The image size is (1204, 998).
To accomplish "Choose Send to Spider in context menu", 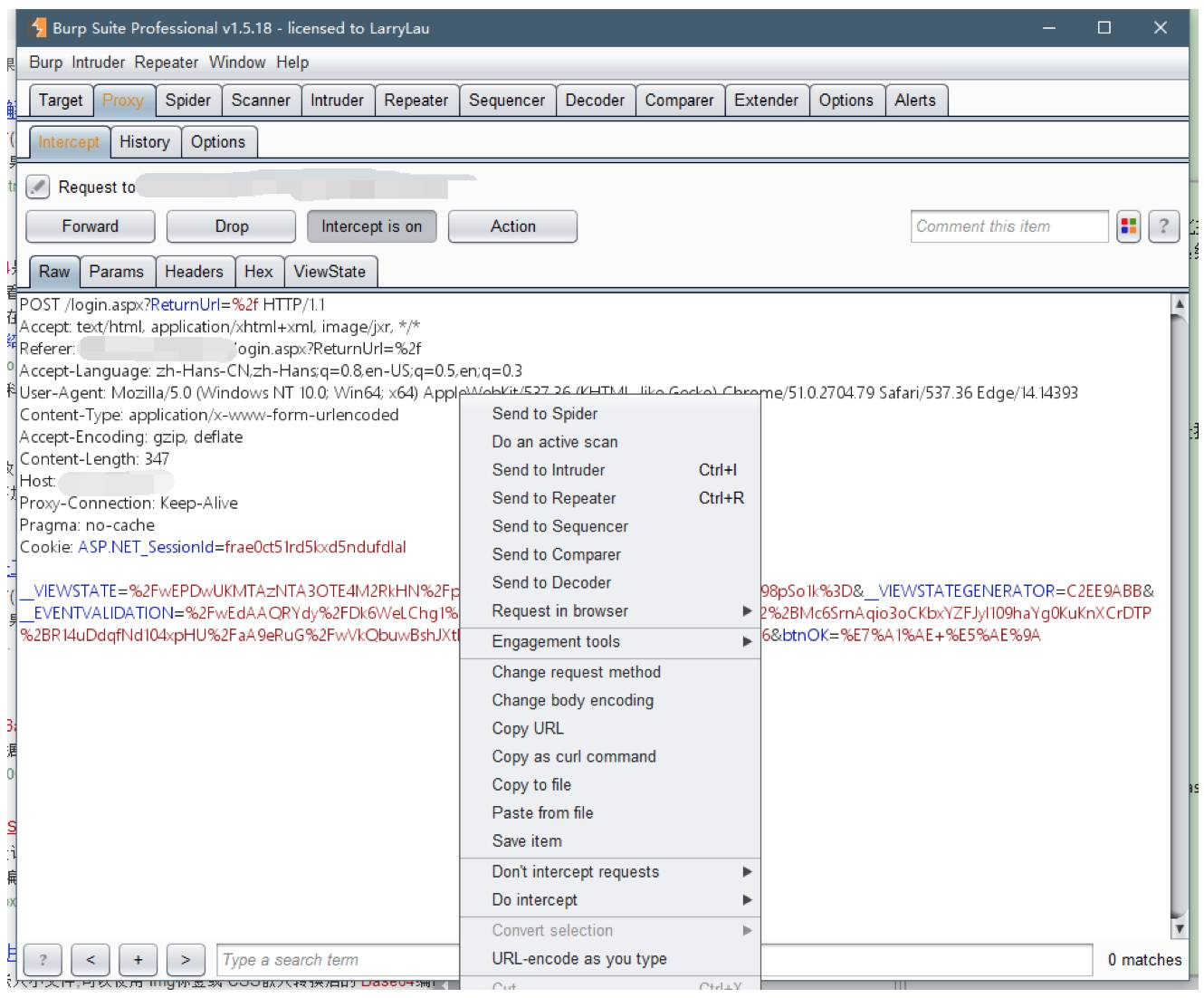I will [x=610, y=413].
